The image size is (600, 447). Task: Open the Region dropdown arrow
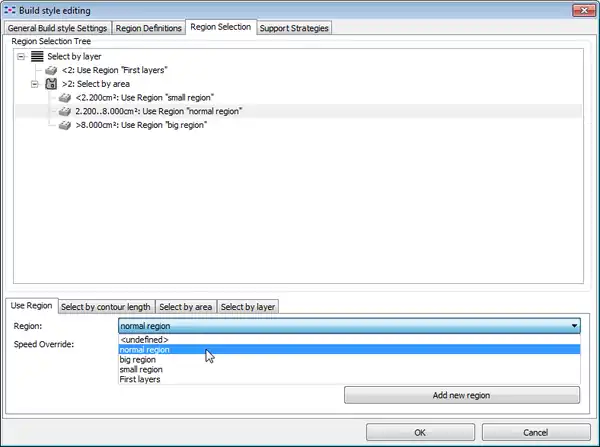574,325
